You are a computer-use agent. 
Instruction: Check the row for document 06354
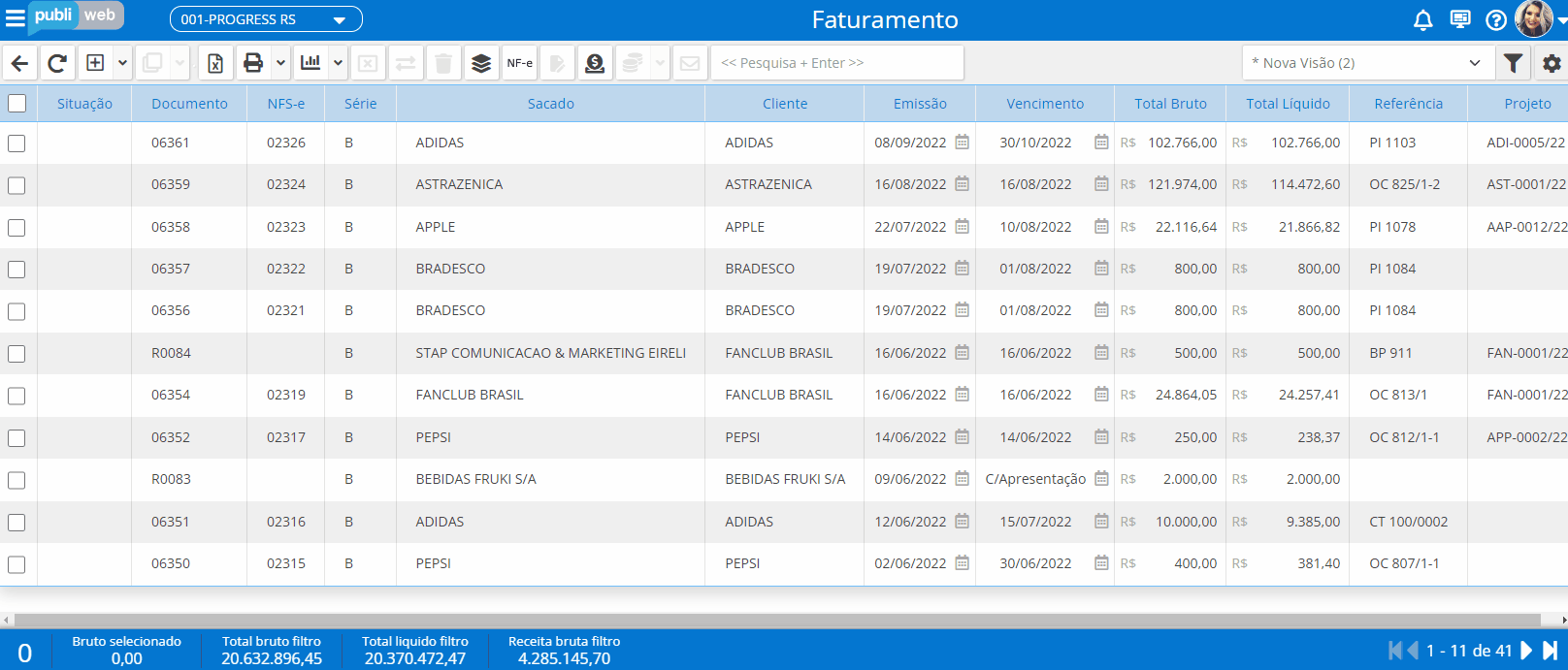point(16,396)
